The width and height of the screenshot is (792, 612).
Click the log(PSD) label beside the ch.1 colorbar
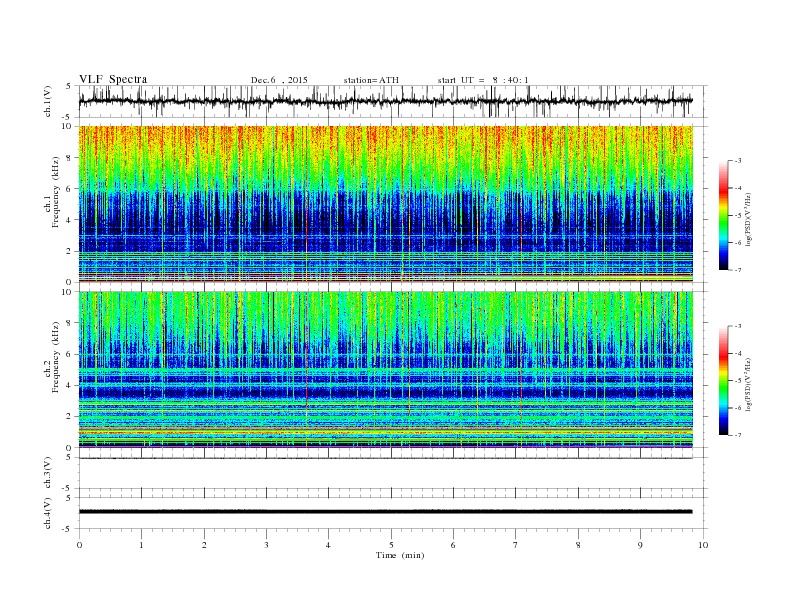pyautogui.click(x=748, y=219)
